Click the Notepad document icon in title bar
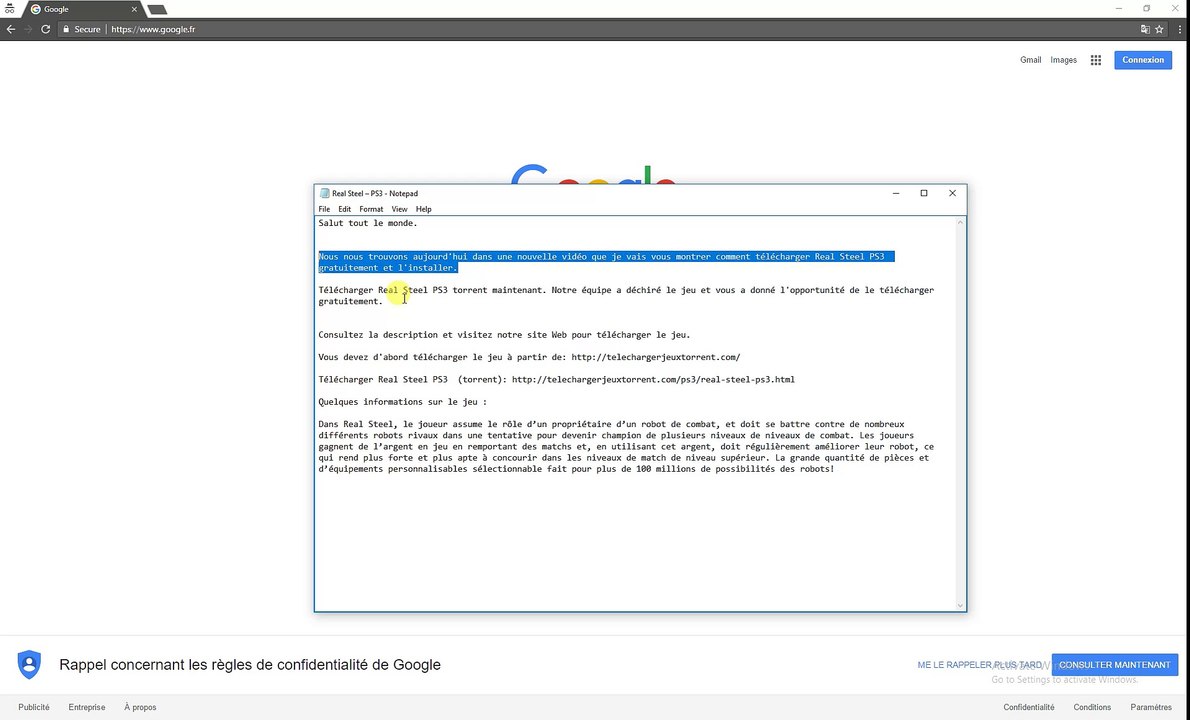This screenshot has width=1190, height=720. pos(325,193)
